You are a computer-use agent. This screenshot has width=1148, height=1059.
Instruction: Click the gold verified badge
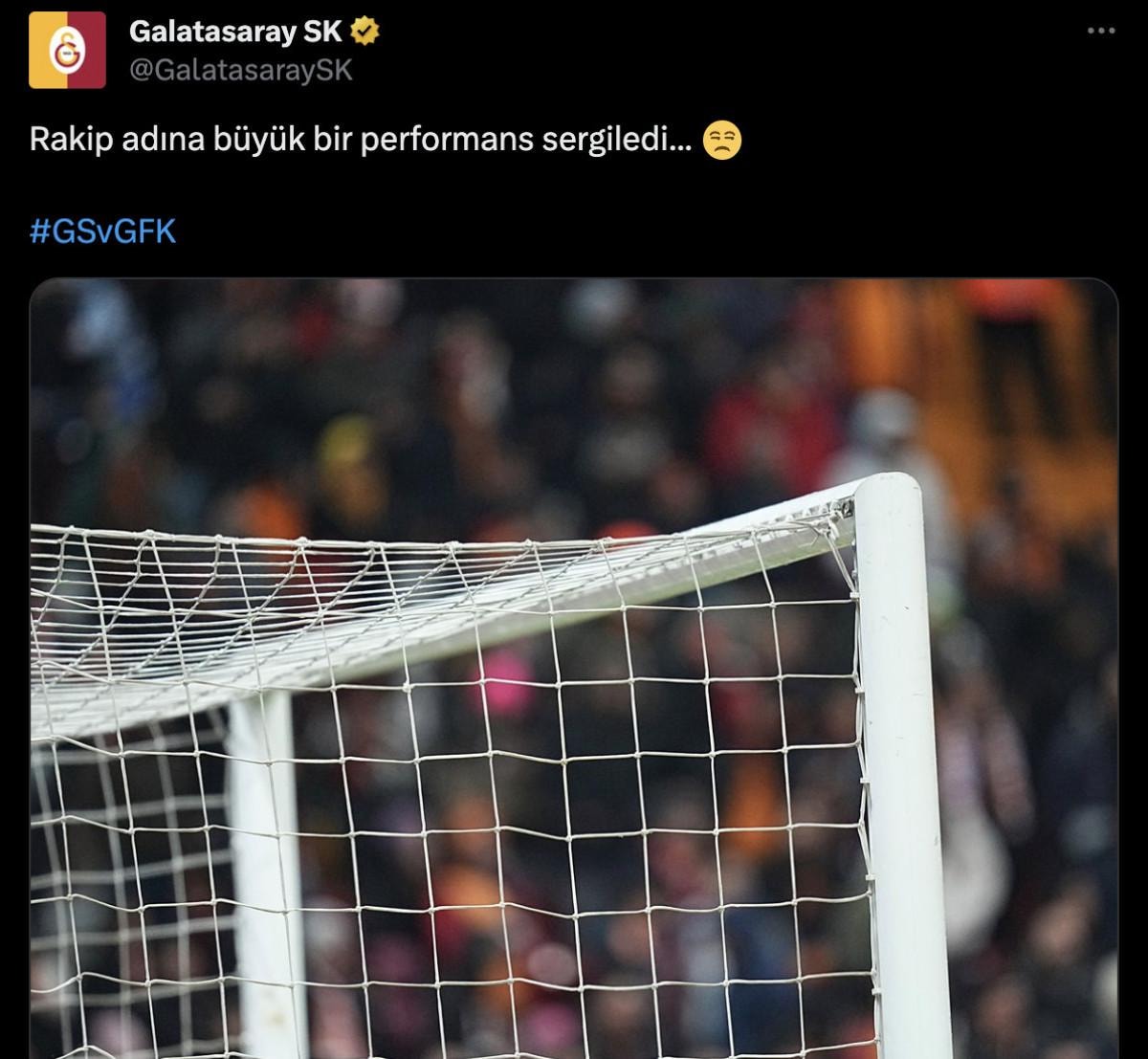click(x=364, y=32)
